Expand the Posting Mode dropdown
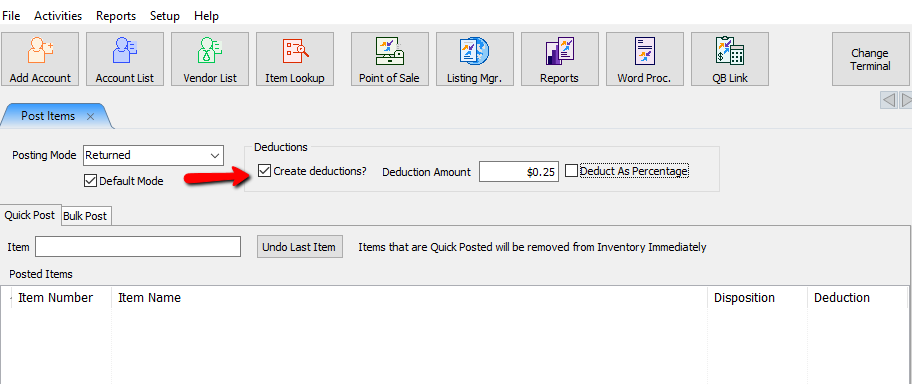Screen dimensions: 915x388 point(214,156)
